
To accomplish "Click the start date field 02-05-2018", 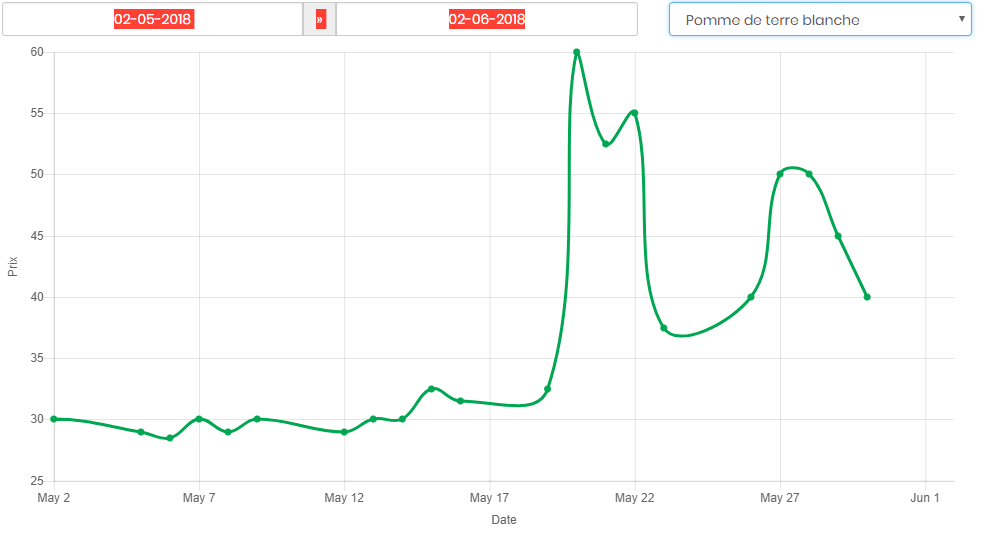I will [153, 20].
